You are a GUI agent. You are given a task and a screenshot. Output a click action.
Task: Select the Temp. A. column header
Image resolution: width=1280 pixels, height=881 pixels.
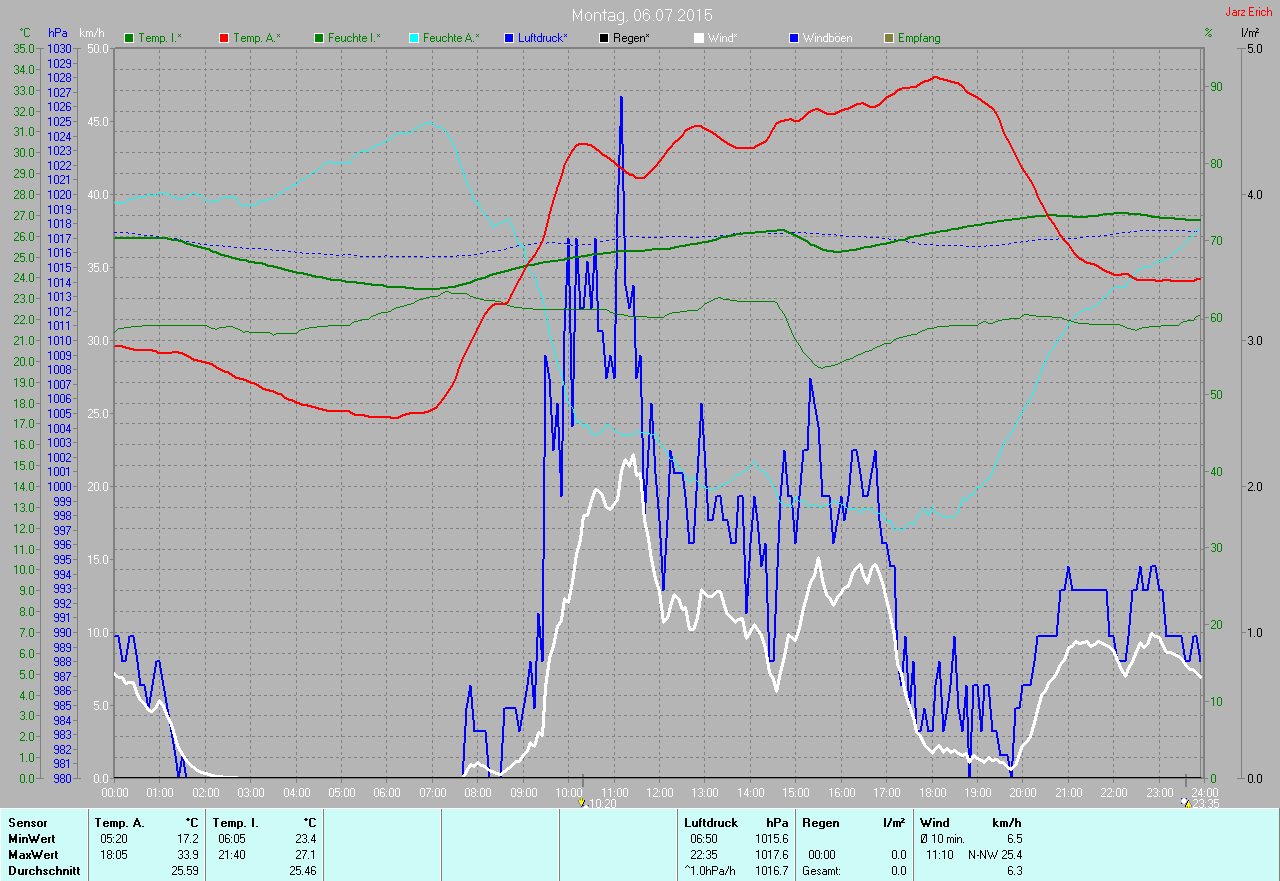click(119, 822)
